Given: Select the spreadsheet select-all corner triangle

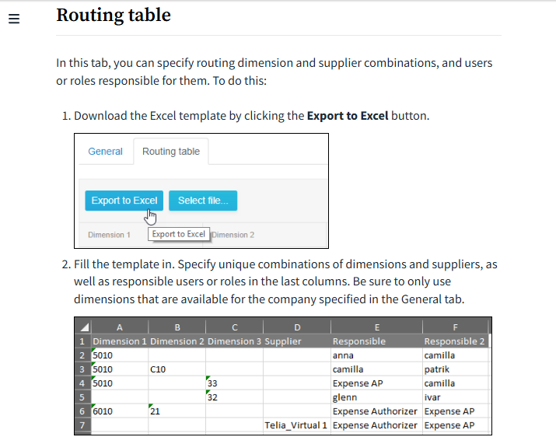Looking at the screenshot, I should [x=84, y=327].
